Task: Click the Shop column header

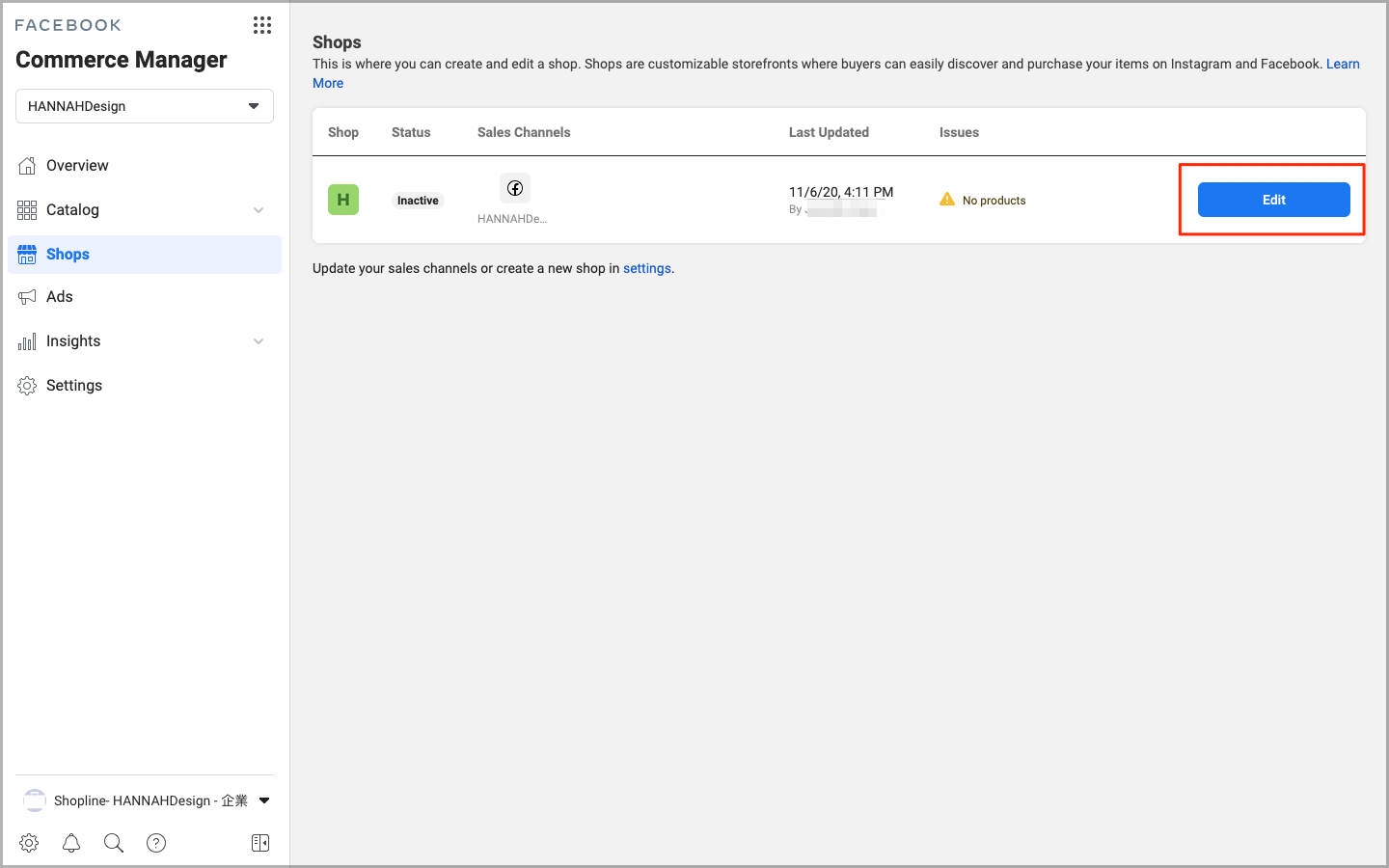Action: [343, 132]
